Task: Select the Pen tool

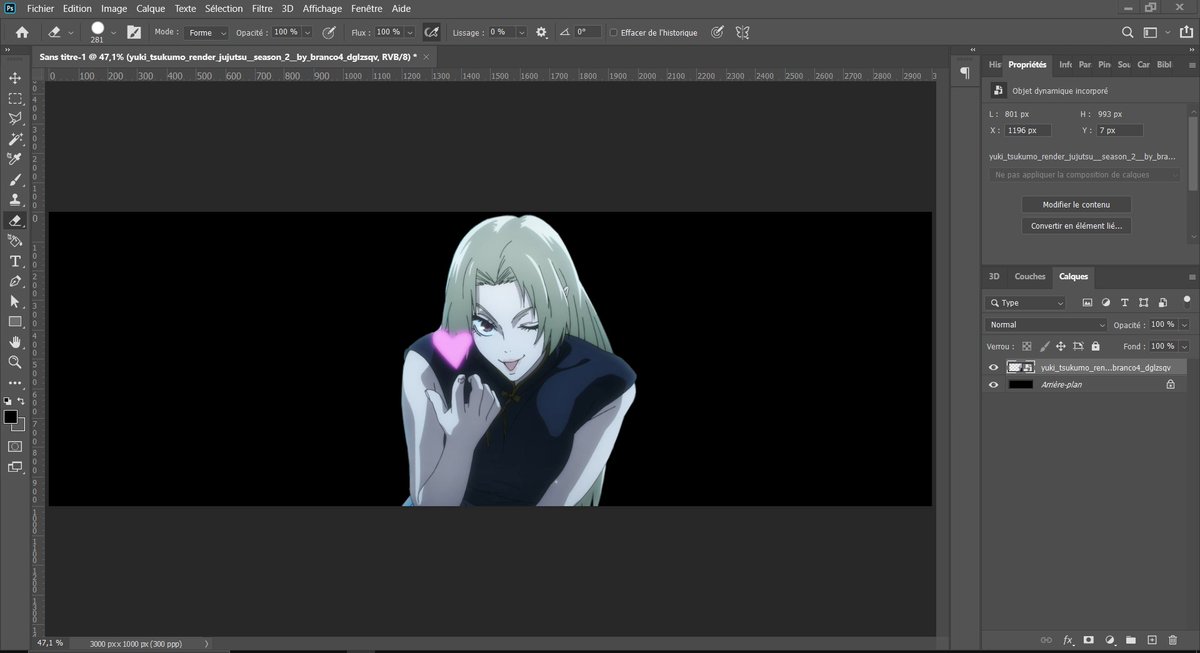Action: [15, 281]
